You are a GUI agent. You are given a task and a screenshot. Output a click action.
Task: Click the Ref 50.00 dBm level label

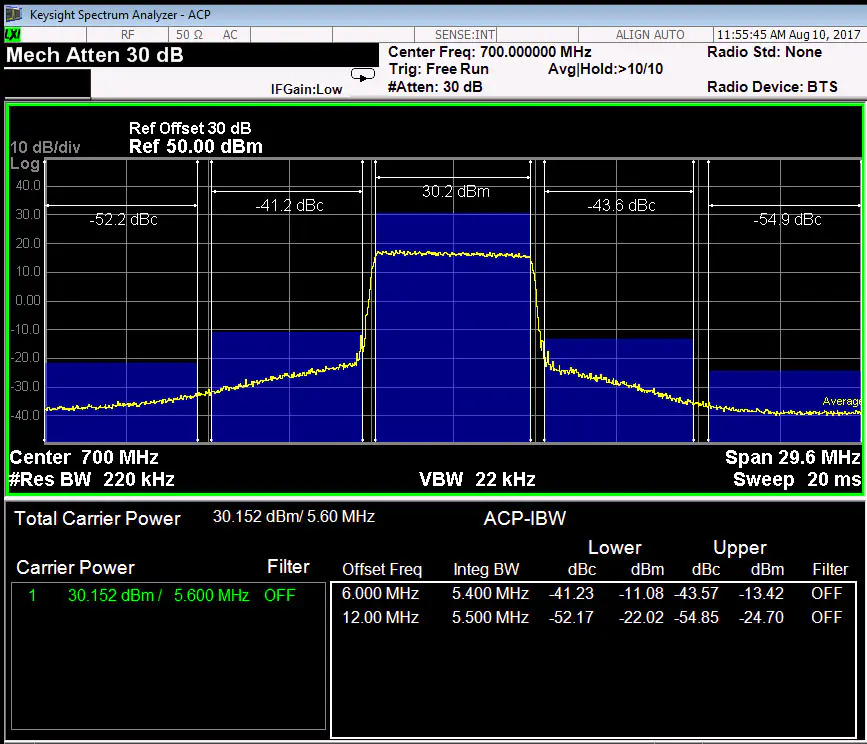tap(196, 147)
